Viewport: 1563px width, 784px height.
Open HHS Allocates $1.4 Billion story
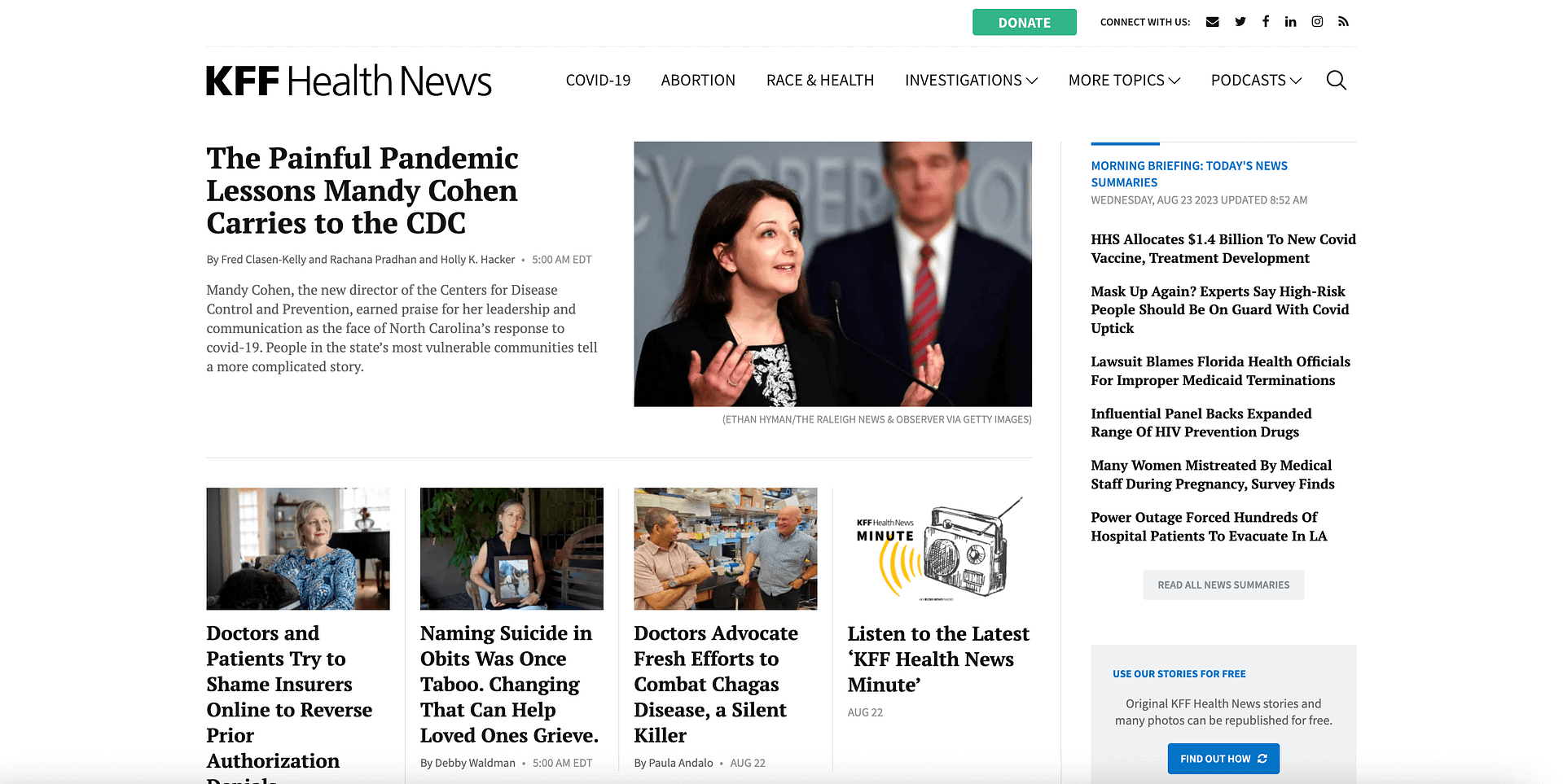tap(1223, 248)
